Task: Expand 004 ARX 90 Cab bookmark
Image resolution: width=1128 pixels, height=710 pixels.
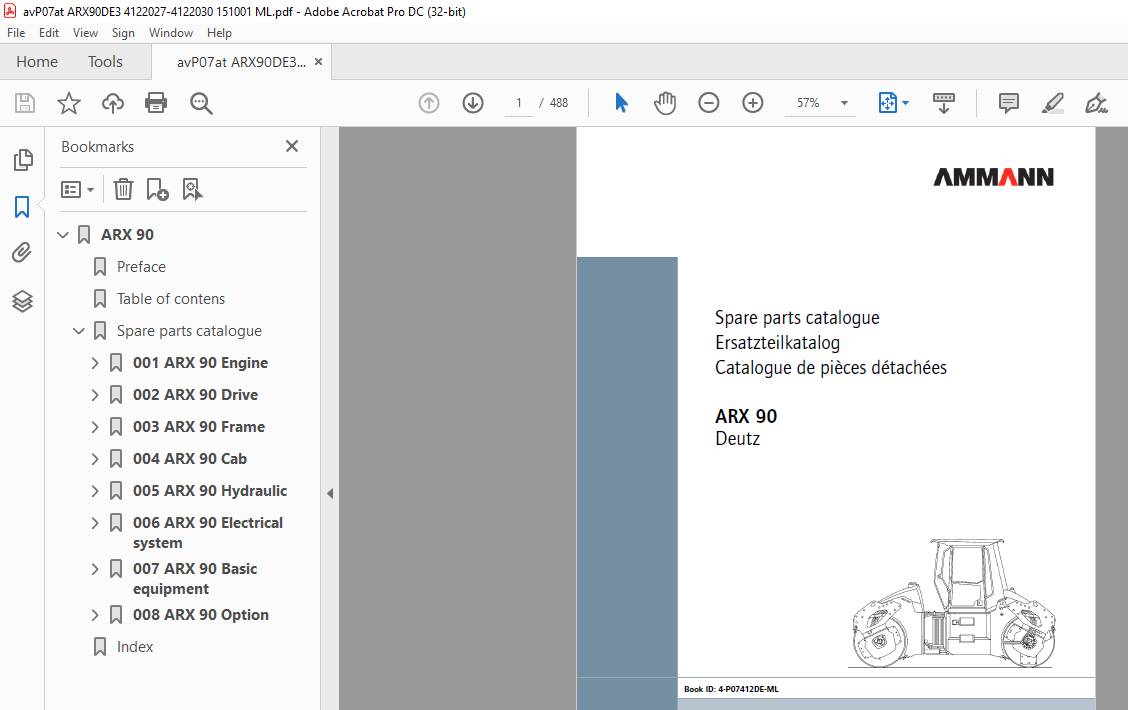Action: pos(95,459)
